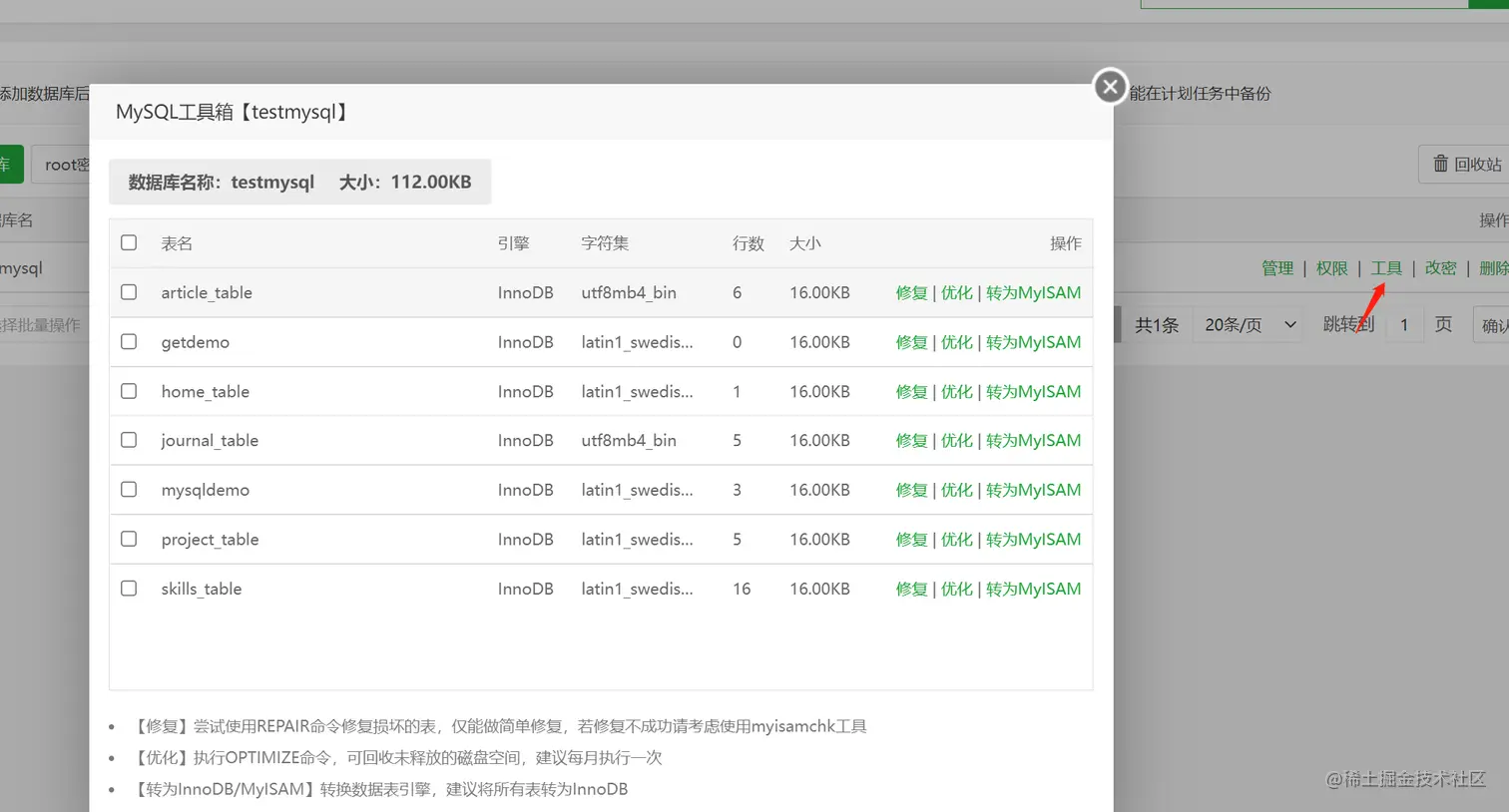
Task: Convert skills_table with 转为MyISAM
Action: [1033, 589]
